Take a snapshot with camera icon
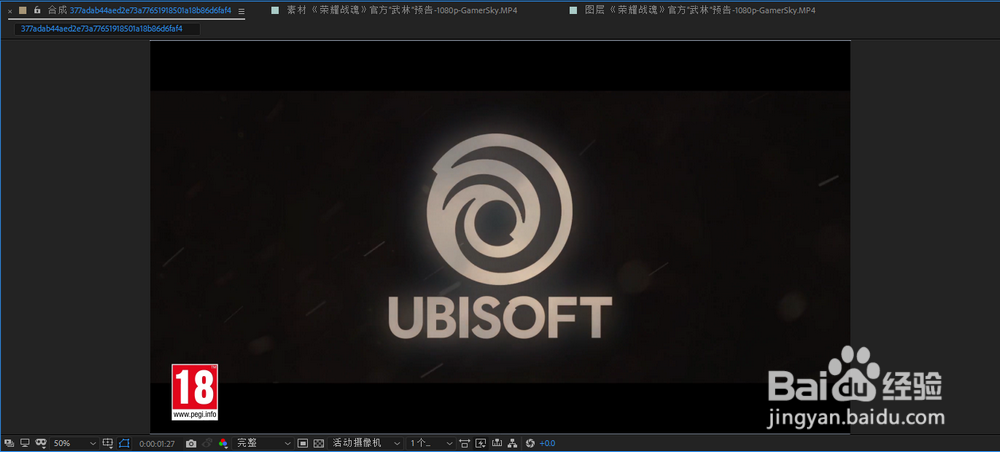This screenshot has height=452, width=1000. click(191, 443)
